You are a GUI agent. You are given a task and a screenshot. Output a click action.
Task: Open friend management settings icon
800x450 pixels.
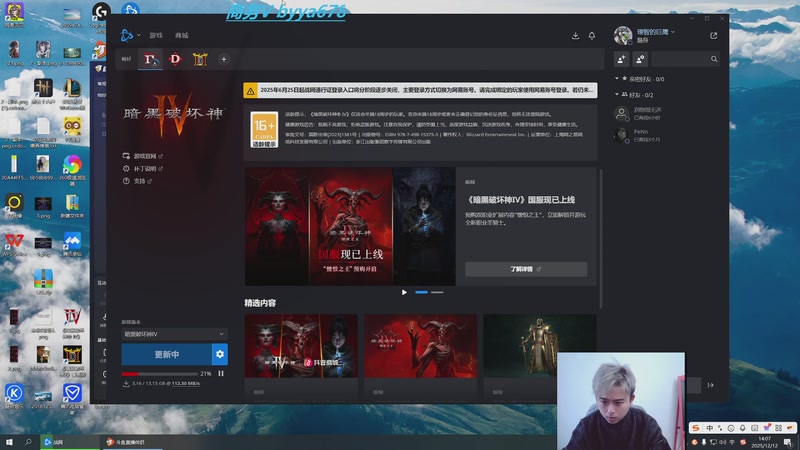[640, 59]
